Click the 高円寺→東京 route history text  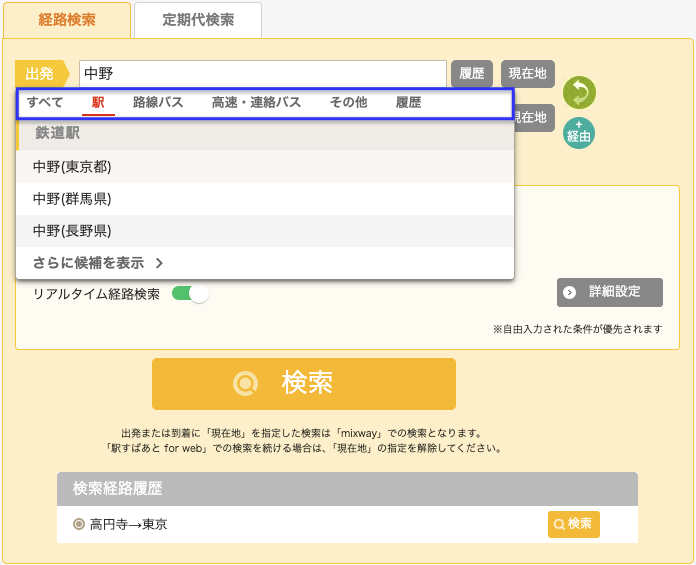tap(129, 524)
